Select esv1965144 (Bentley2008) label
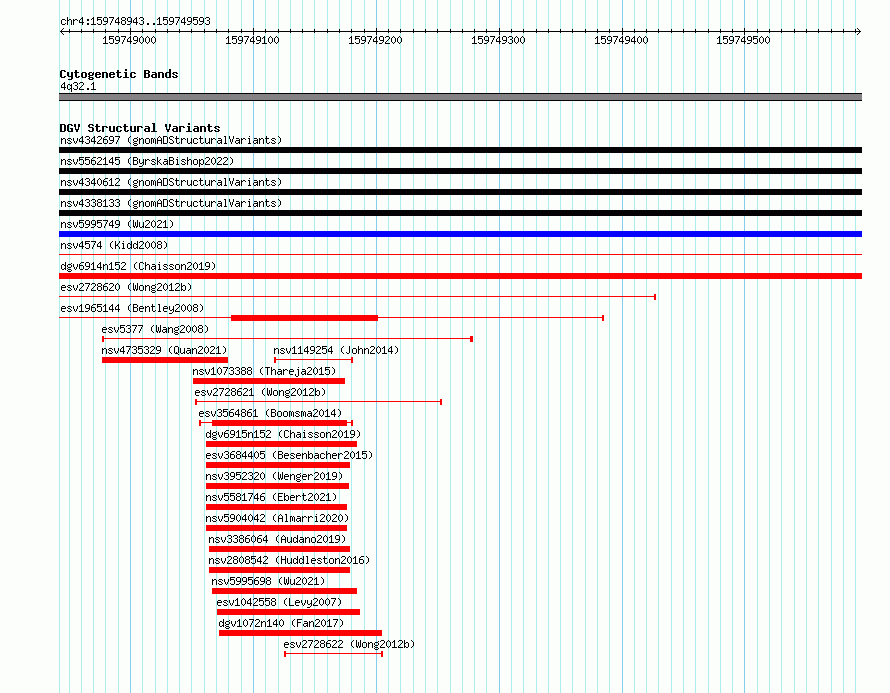Image resolution: width=890 pixels, height=693 pixels. [x=132, y=308]
